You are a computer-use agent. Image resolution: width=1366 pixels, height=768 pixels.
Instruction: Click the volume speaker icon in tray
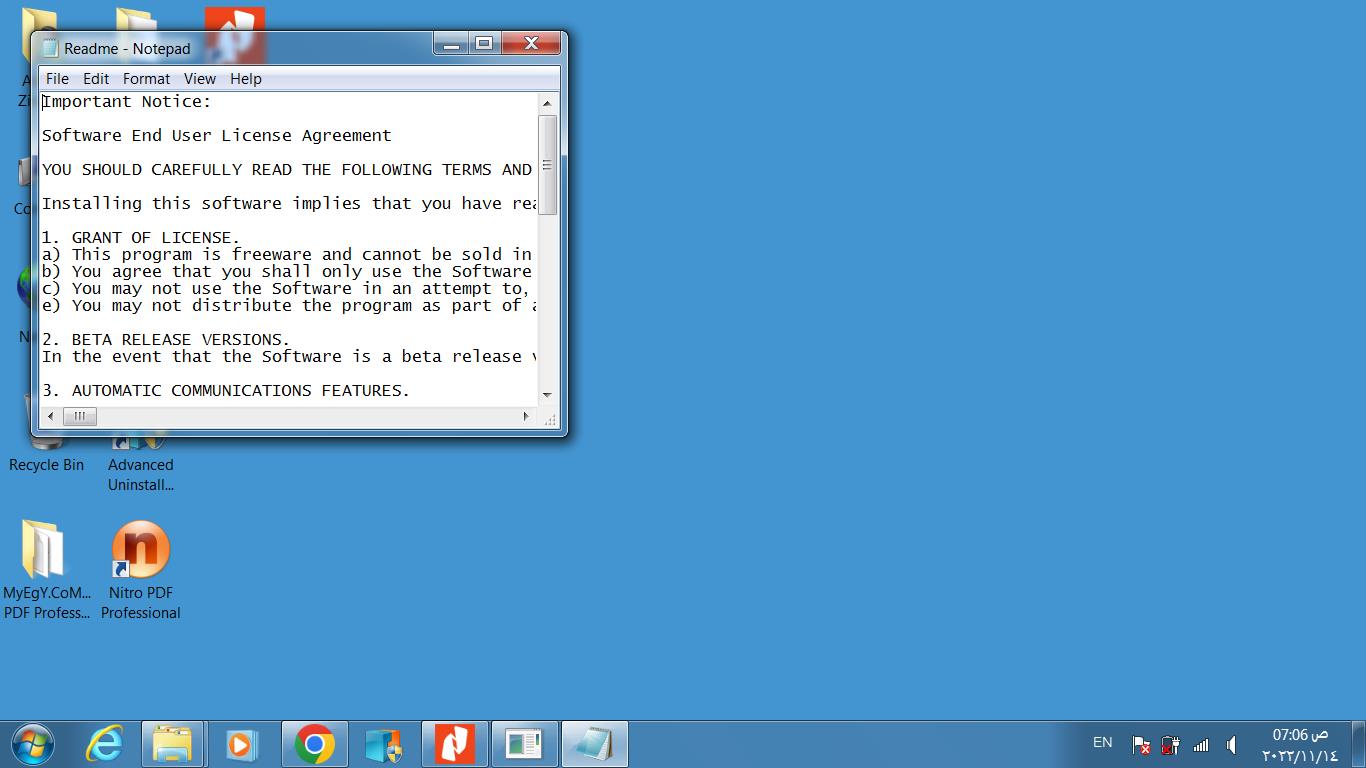coord(1231,745)
